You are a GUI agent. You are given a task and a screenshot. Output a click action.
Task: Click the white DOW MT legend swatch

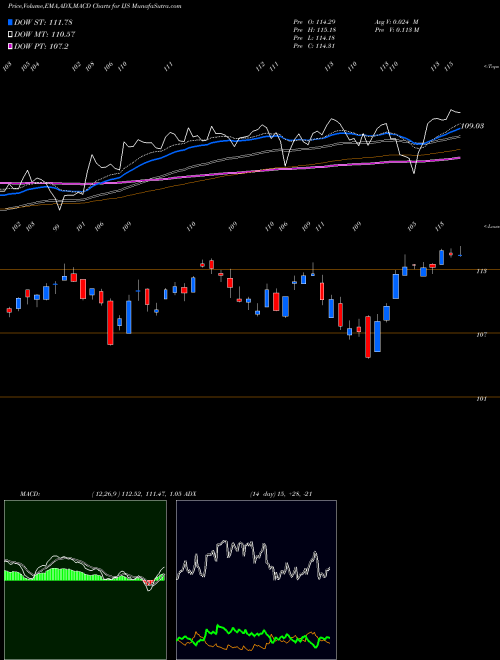tap(11, 34)
